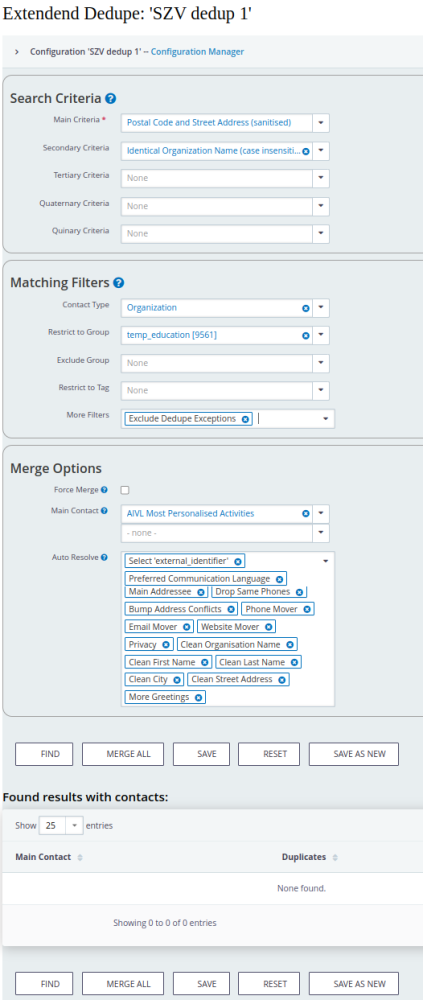This screenshot has width=423, height=1000.
Task: Clear Organization contact type selection
Action: 305,308
